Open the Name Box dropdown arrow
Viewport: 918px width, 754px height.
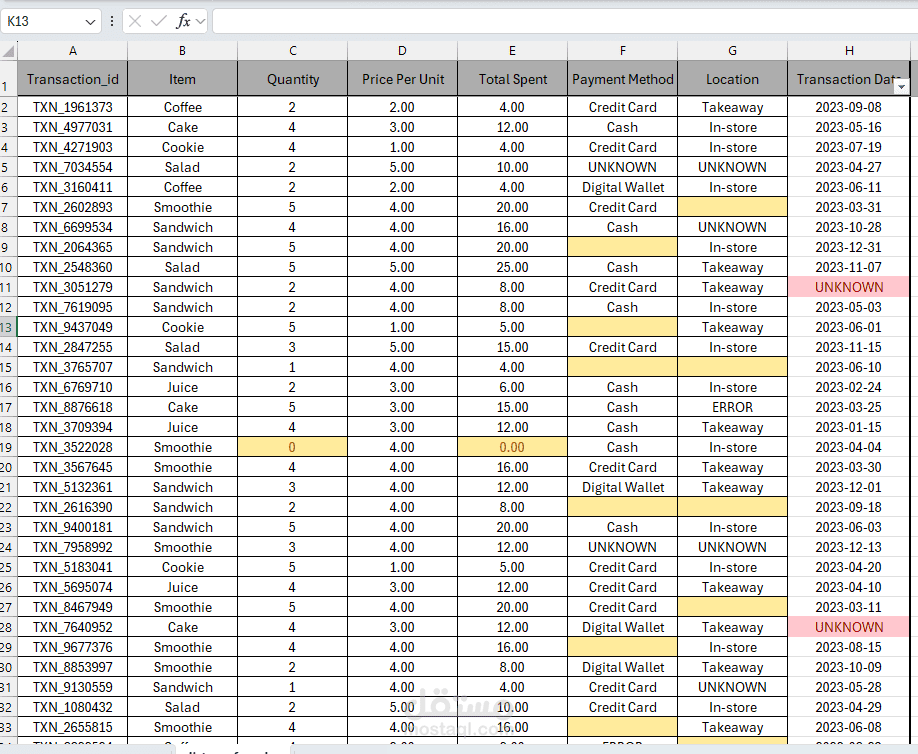coord(90,22)
